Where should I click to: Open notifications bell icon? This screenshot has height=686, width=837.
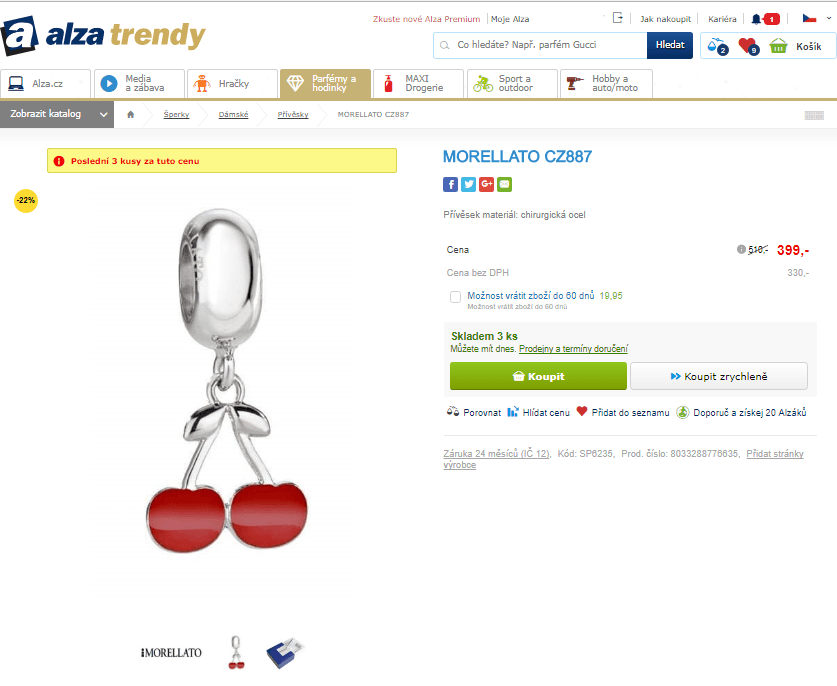[756, 19]
